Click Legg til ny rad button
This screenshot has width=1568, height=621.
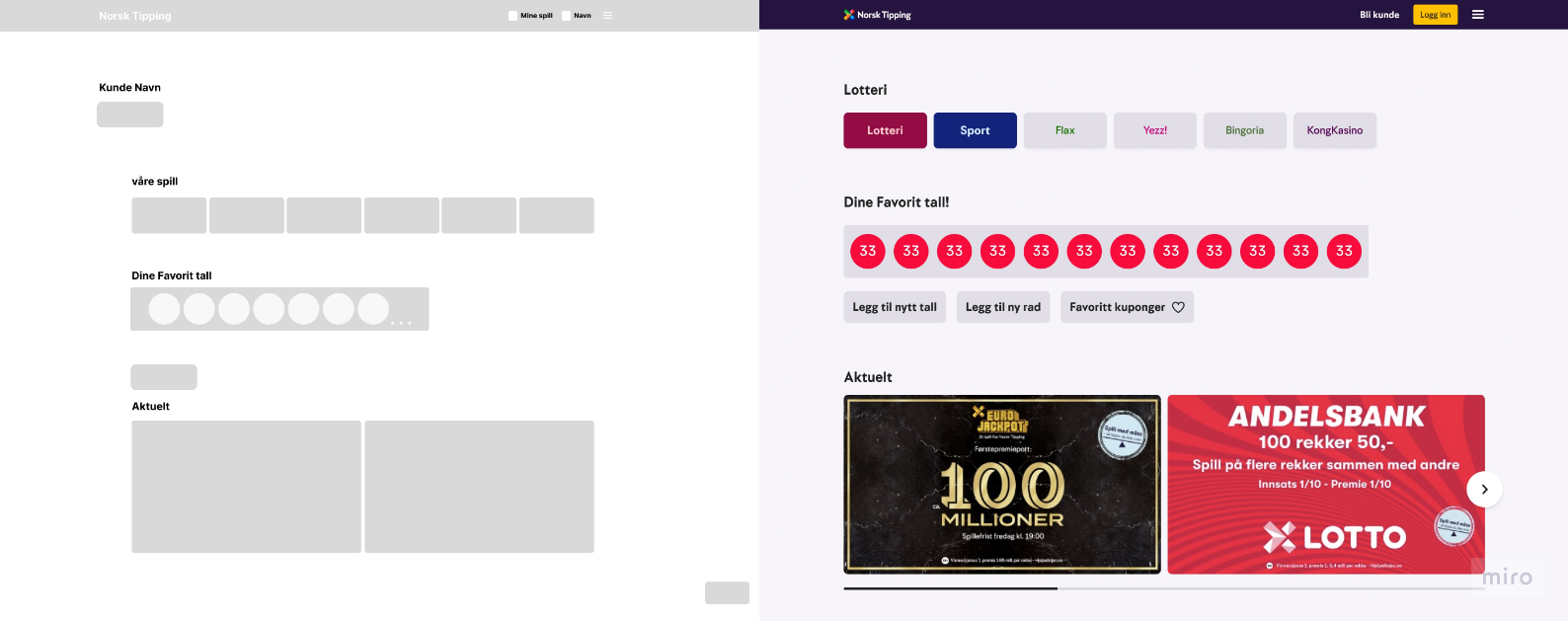coord(1003,307)
